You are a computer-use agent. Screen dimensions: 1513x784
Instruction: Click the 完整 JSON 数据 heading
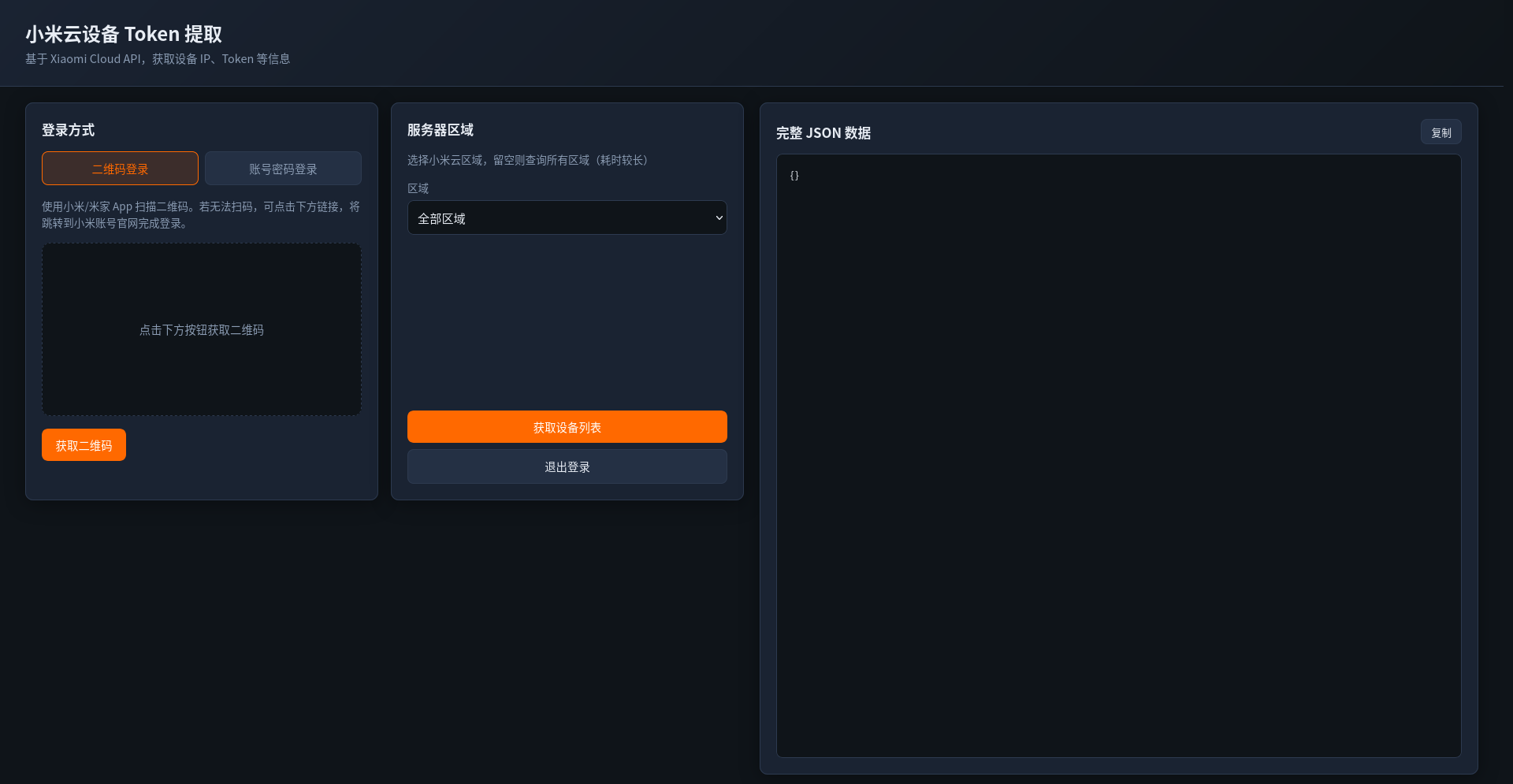[x=823, y=133]
